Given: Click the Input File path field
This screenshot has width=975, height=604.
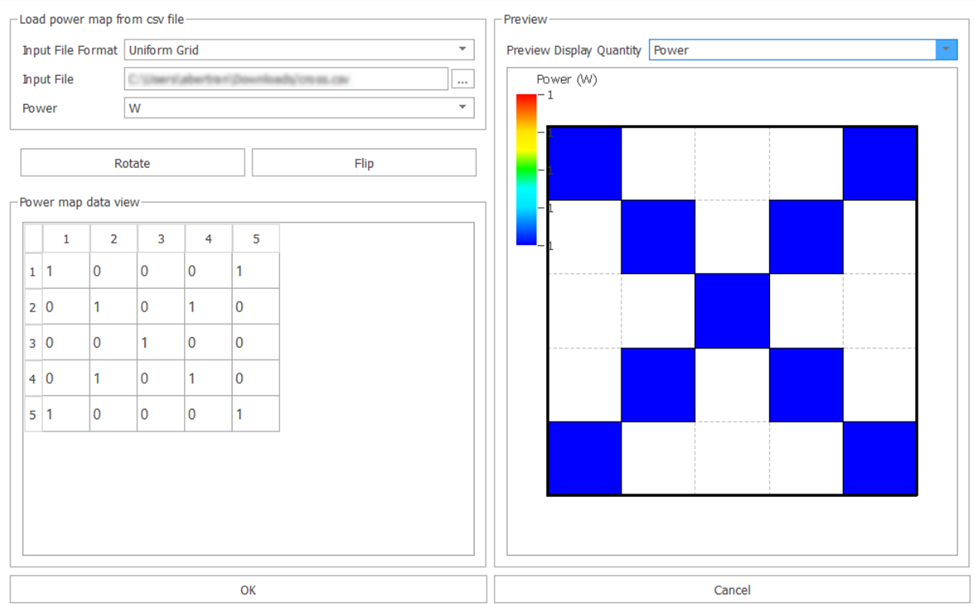Looking at the screenshot, I should [x=285, y=79].
